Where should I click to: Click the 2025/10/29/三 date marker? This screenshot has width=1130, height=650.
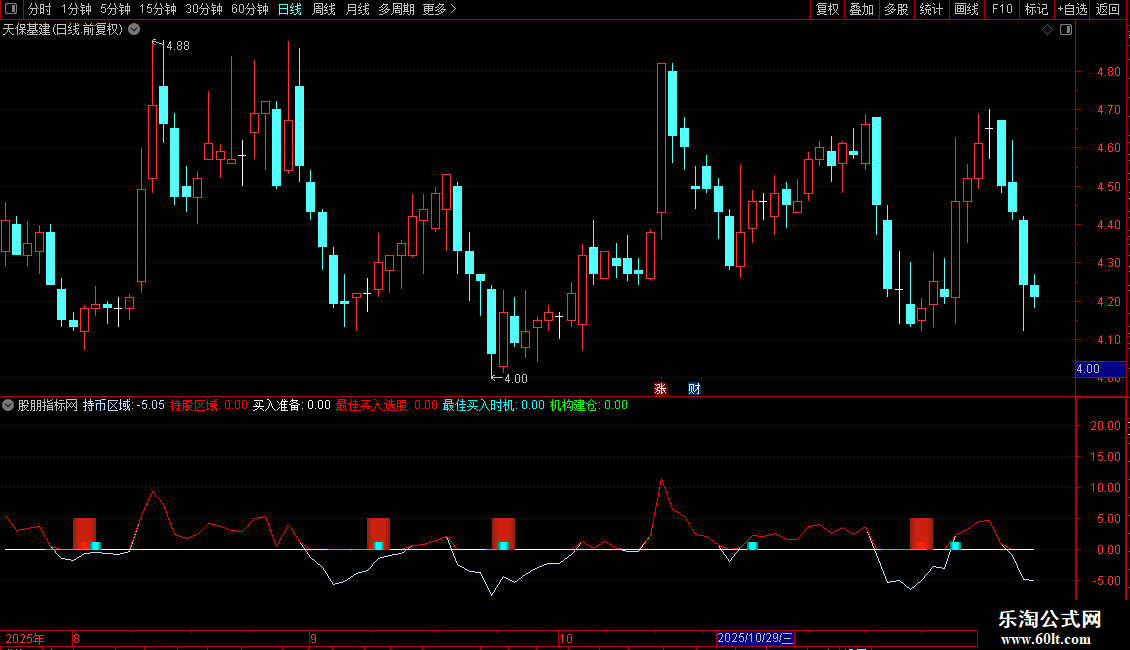tap(755, 638)
